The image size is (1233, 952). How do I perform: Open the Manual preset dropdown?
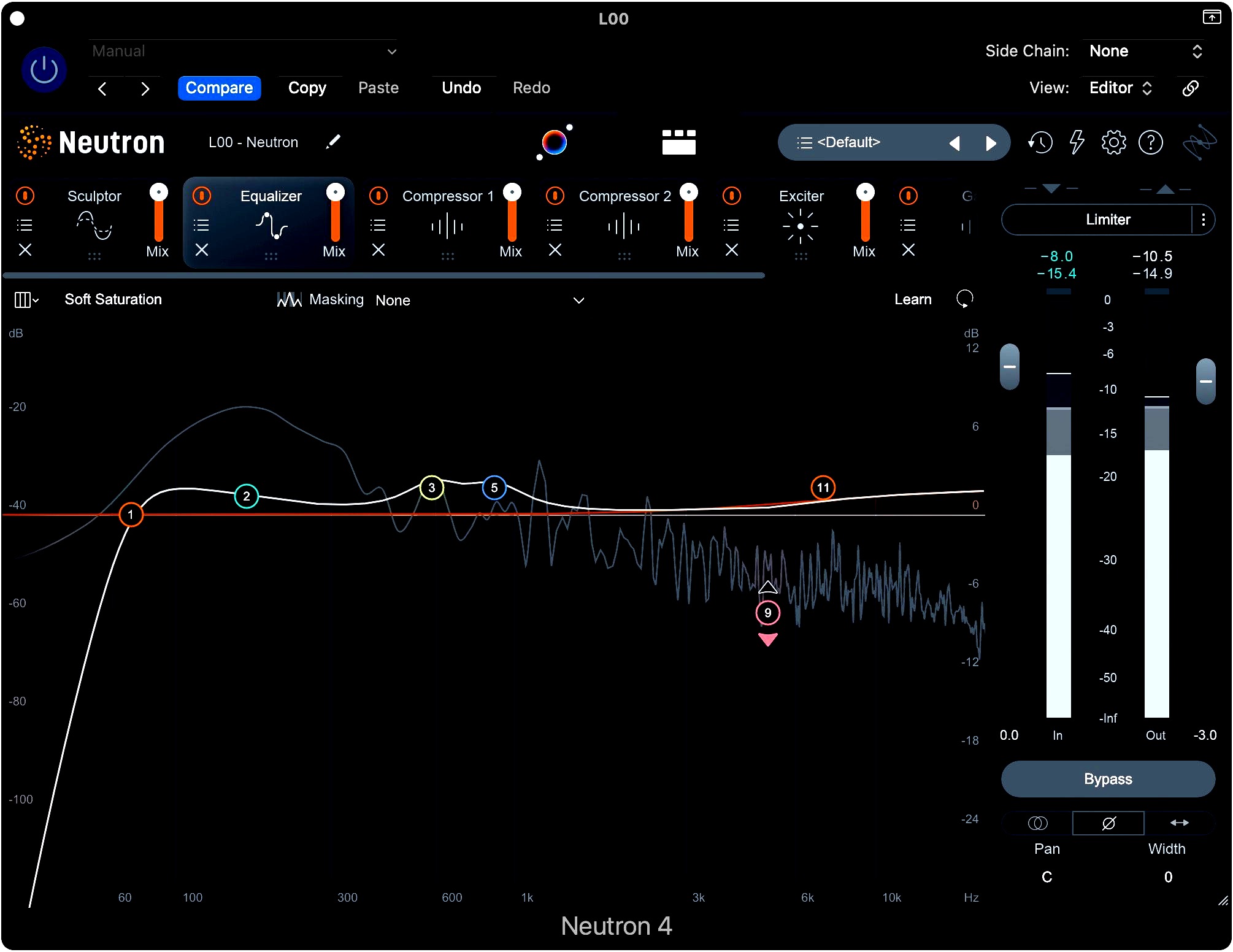click(244, 52)
